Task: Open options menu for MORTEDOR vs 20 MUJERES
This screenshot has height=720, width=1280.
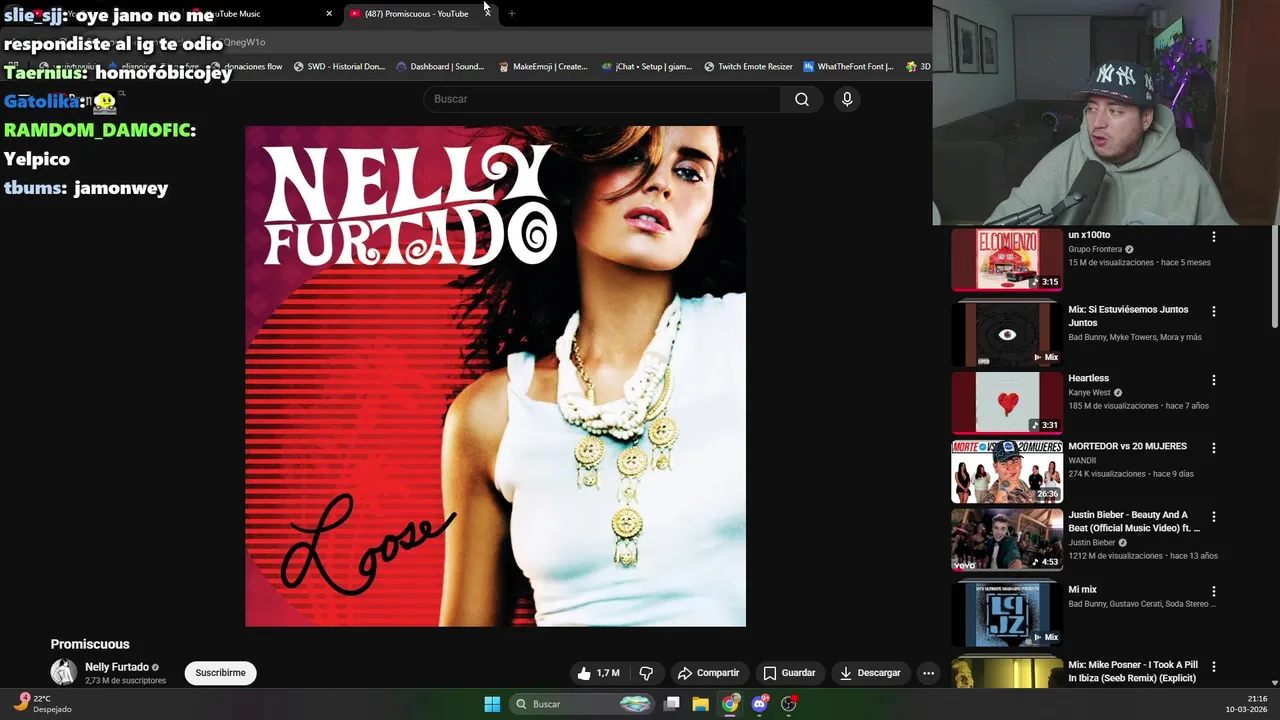Action: [1214, 448]
